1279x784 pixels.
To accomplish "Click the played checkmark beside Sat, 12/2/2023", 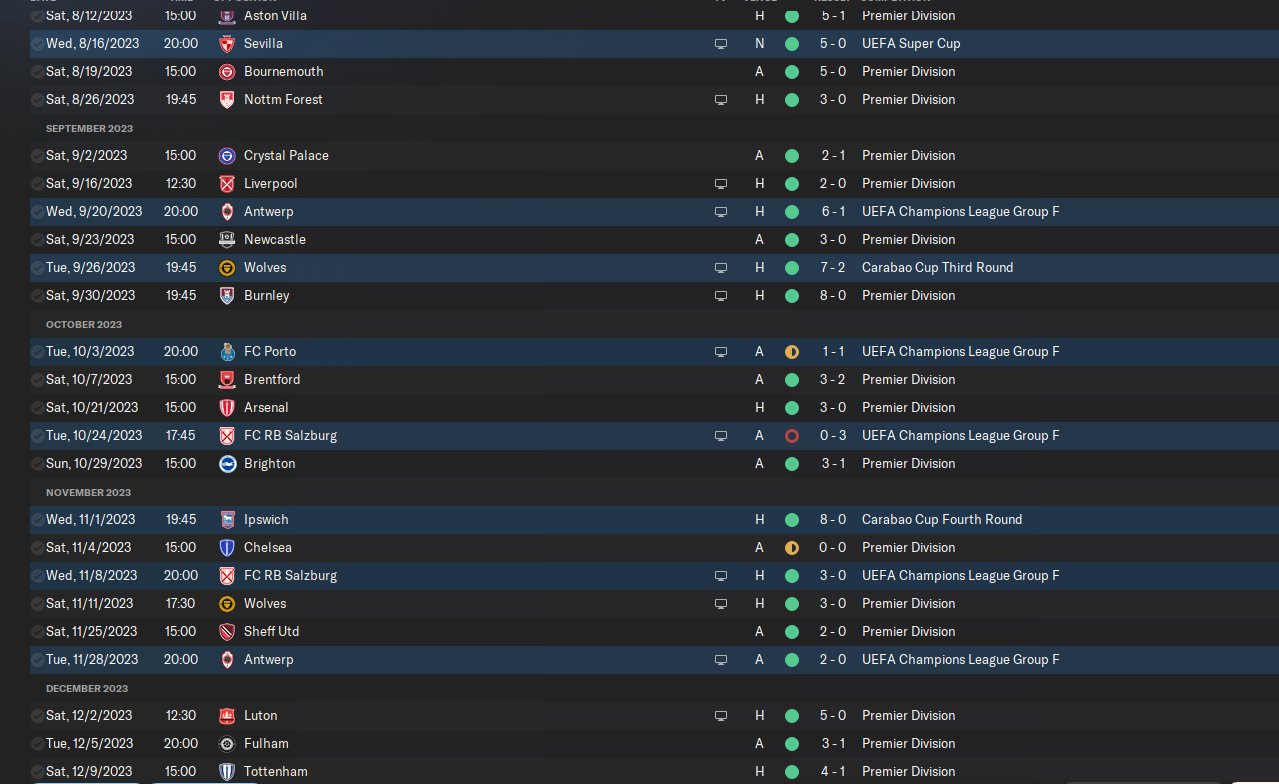I will point(37,716).
